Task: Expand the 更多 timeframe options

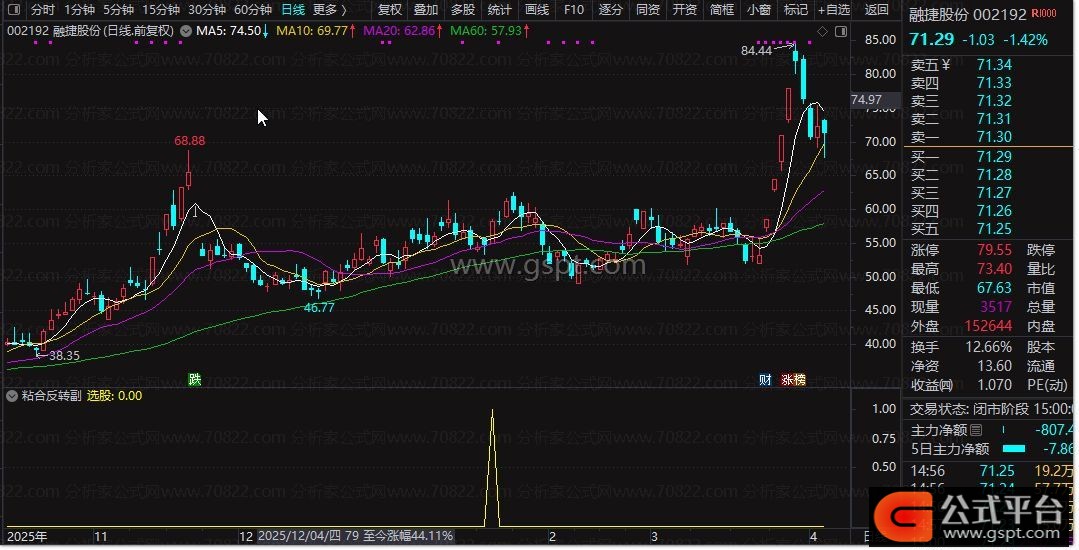Action: coord(329,10)
